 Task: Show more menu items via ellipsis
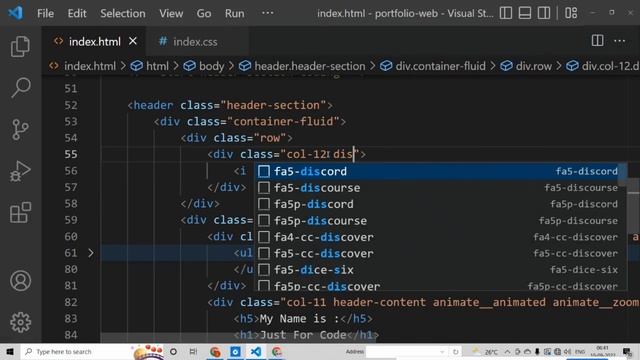click(267, 13)
